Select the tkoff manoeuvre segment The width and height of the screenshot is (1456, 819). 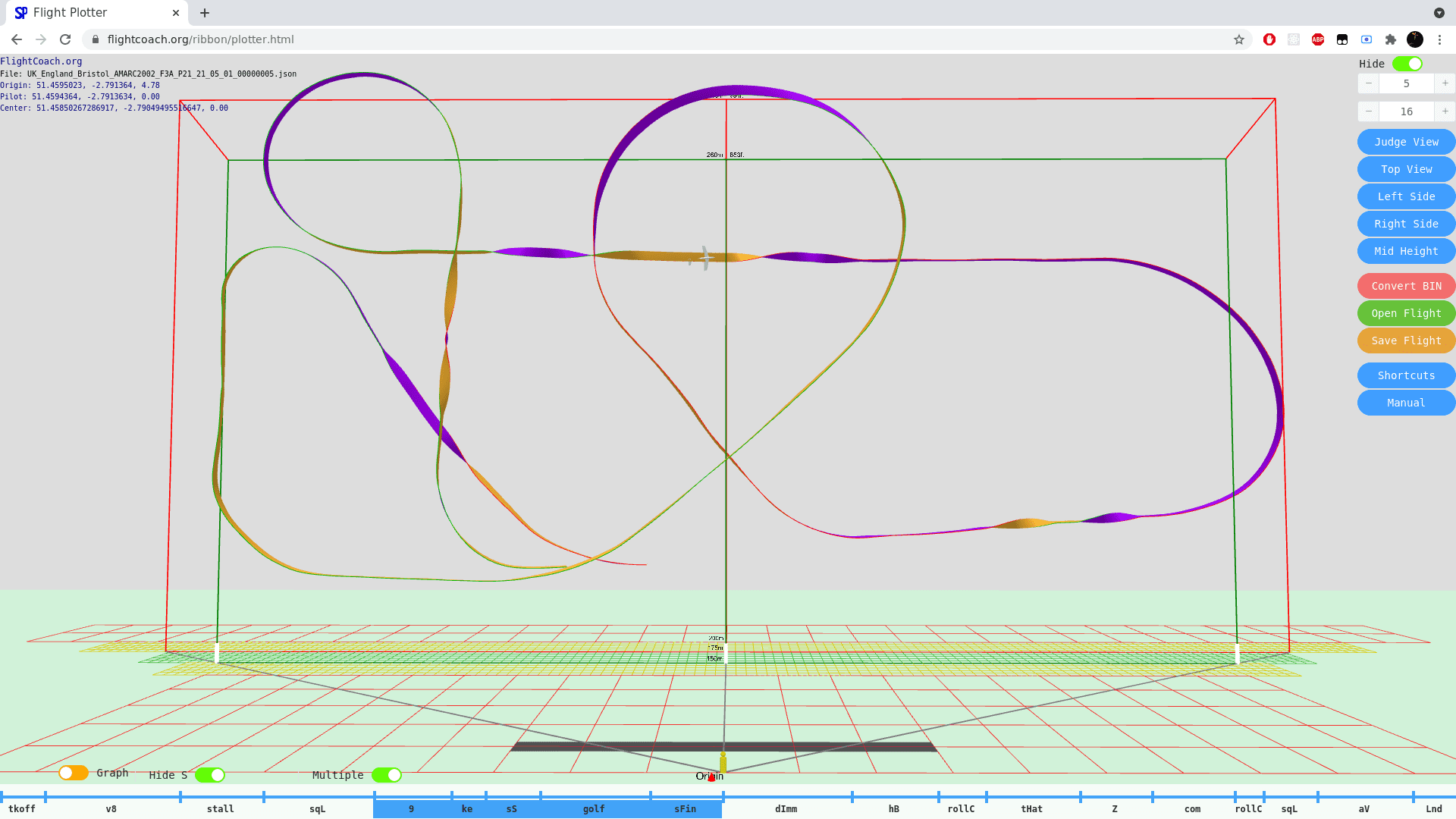[x=22, y=808]
